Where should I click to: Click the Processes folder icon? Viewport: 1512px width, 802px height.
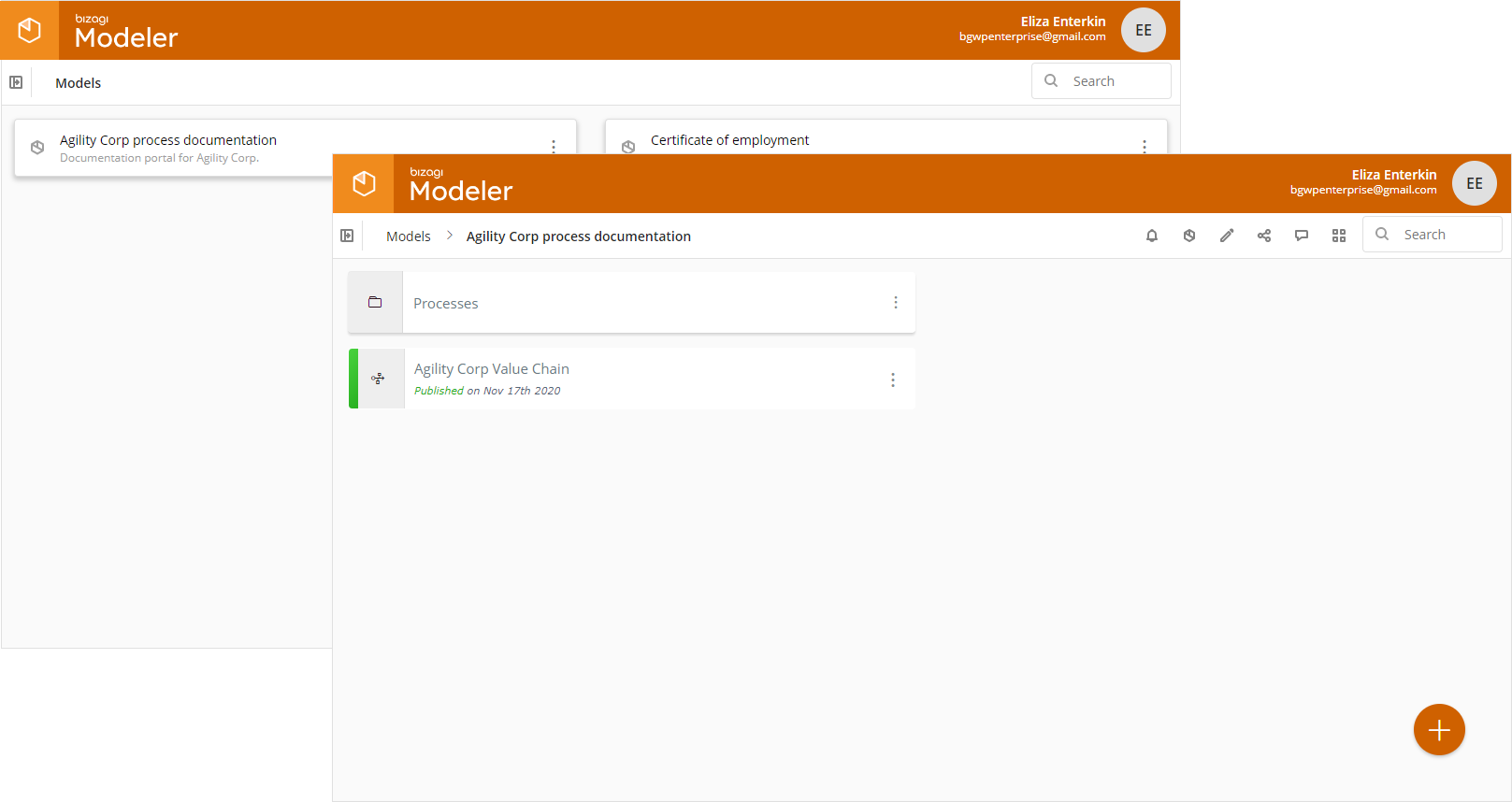pos(375,302)
